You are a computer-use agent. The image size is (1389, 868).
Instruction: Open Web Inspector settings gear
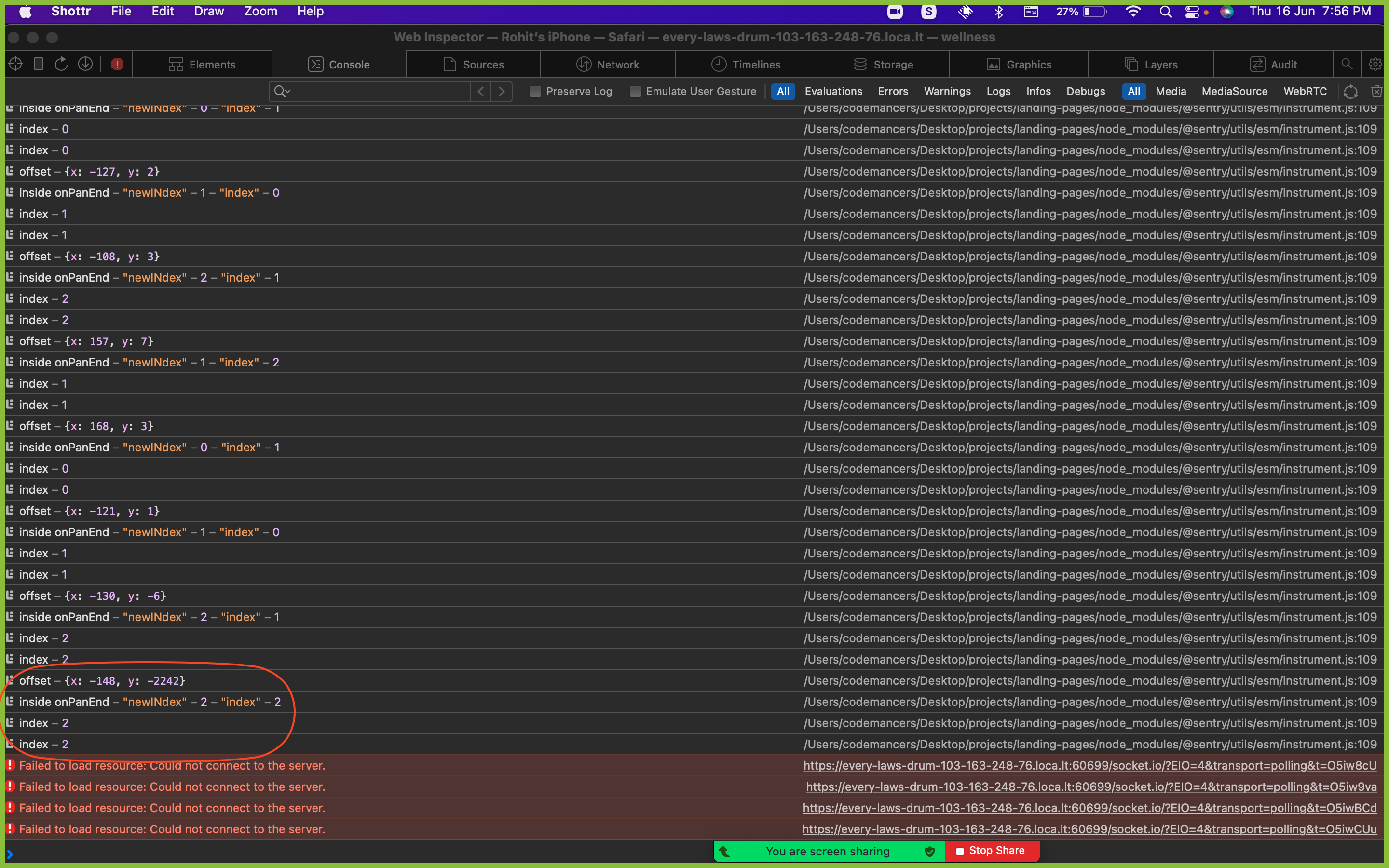point(1374,64)
